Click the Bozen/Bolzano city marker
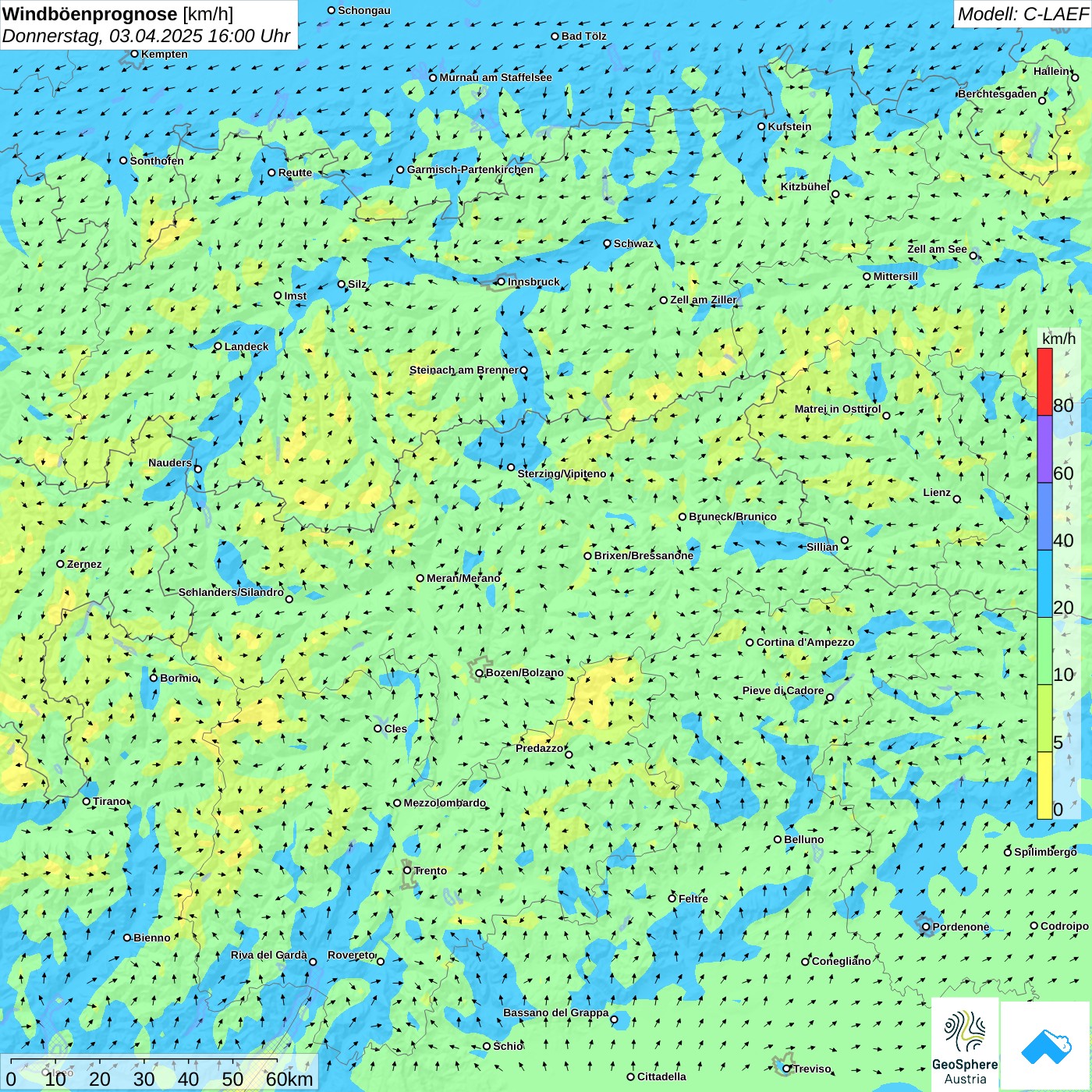This screenshot has width=1092, height=1092. 479,673
